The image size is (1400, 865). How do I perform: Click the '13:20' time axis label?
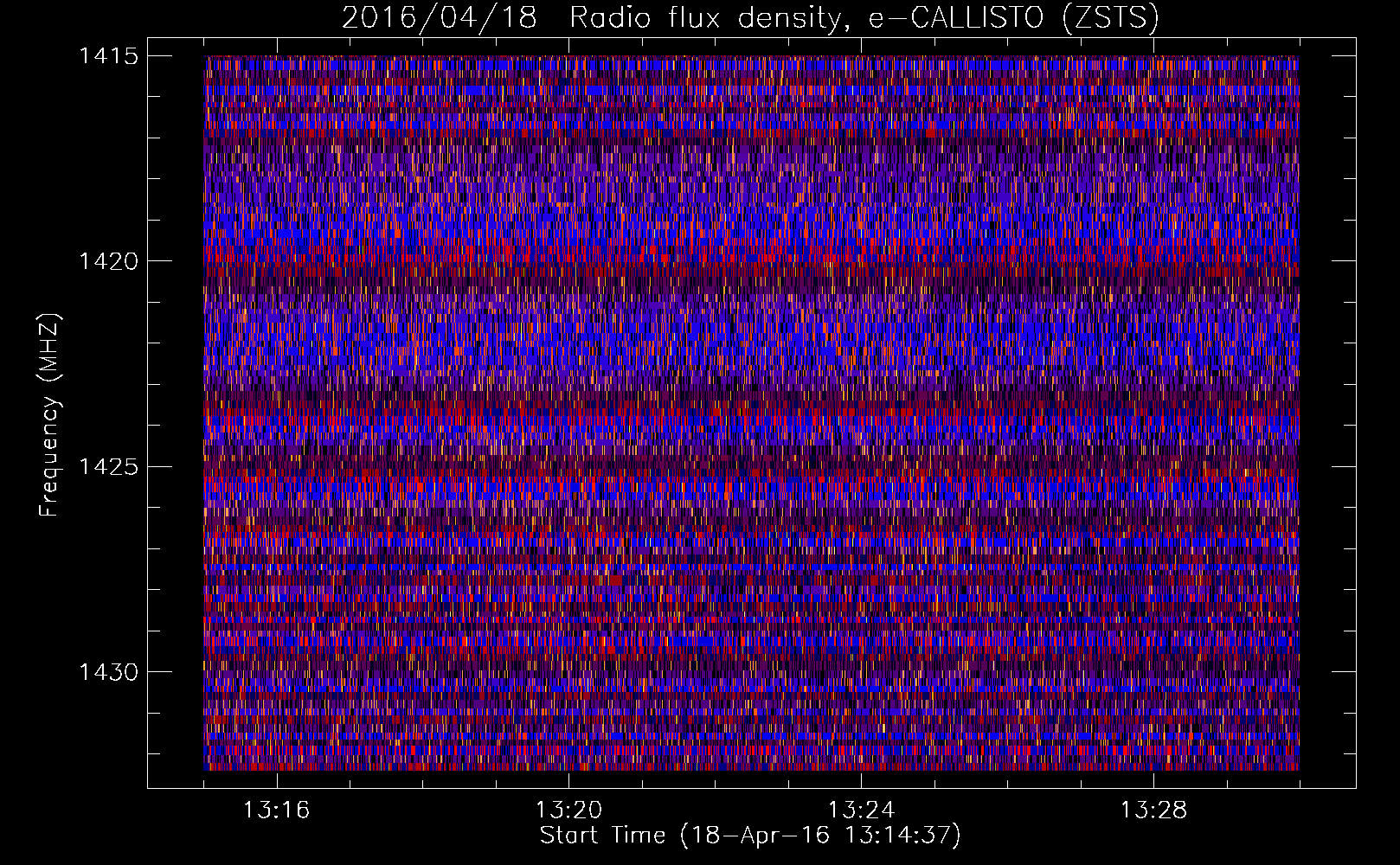tap(568, 811)
